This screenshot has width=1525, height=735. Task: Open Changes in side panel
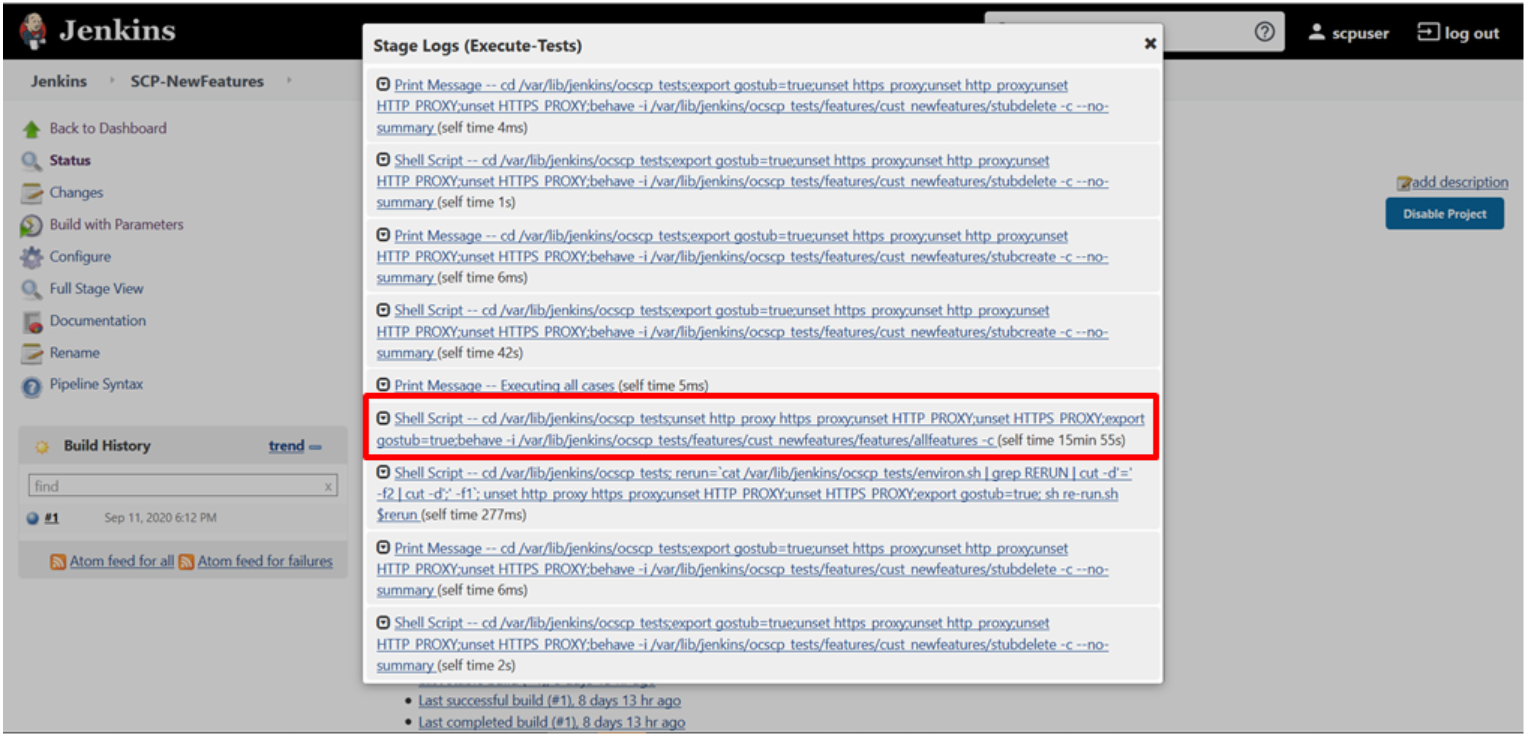point(76,192)
